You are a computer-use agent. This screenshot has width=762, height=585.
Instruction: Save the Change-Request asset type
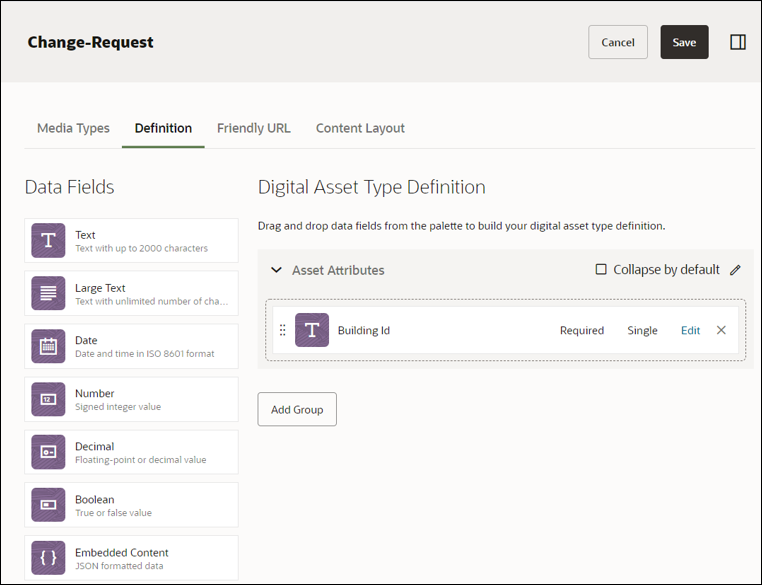click(x=684, y=42)
